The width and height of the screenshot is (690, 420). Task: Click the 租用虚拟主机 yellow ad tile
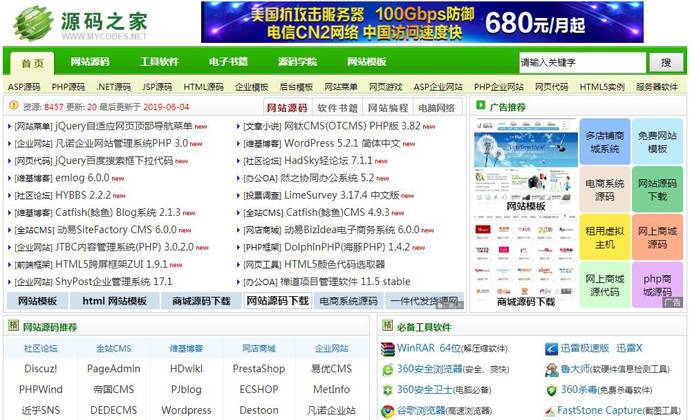click(605, 237)
